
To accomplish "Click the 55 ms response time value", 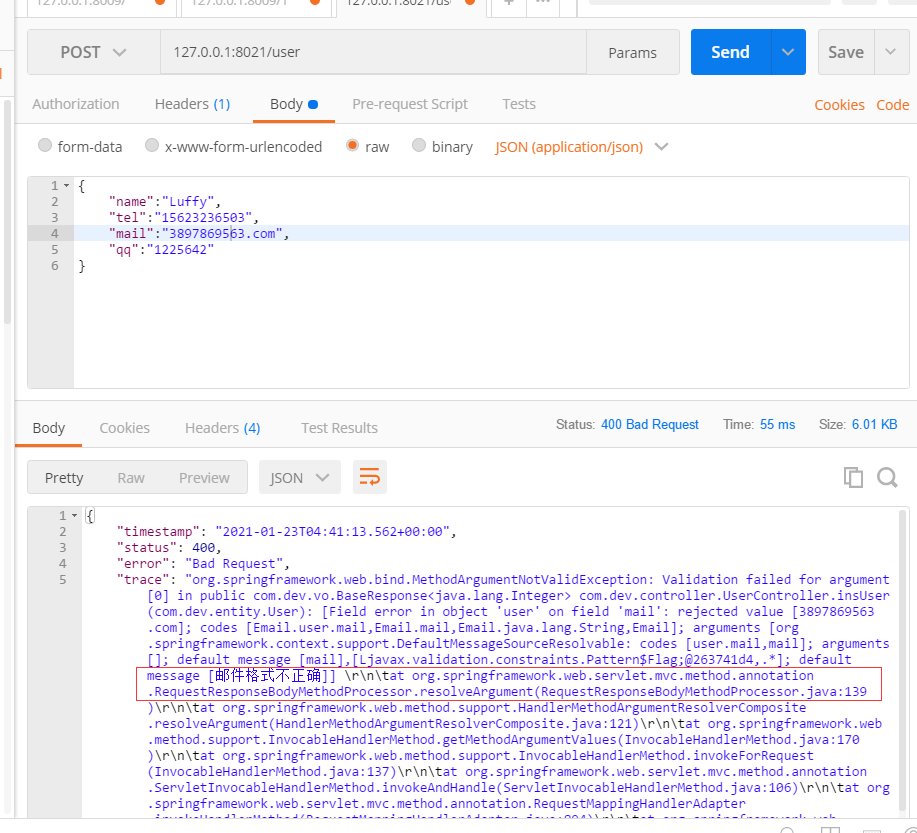I will point(777,425).
